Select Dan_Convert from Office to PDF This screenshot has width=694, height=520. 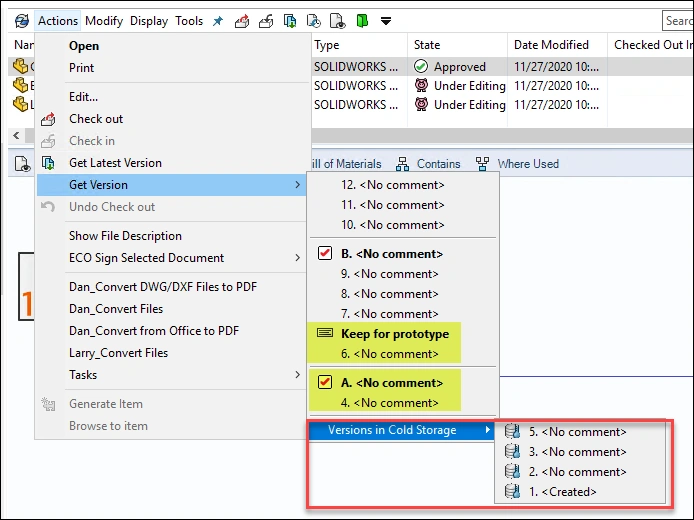click(x=154, y=331)
